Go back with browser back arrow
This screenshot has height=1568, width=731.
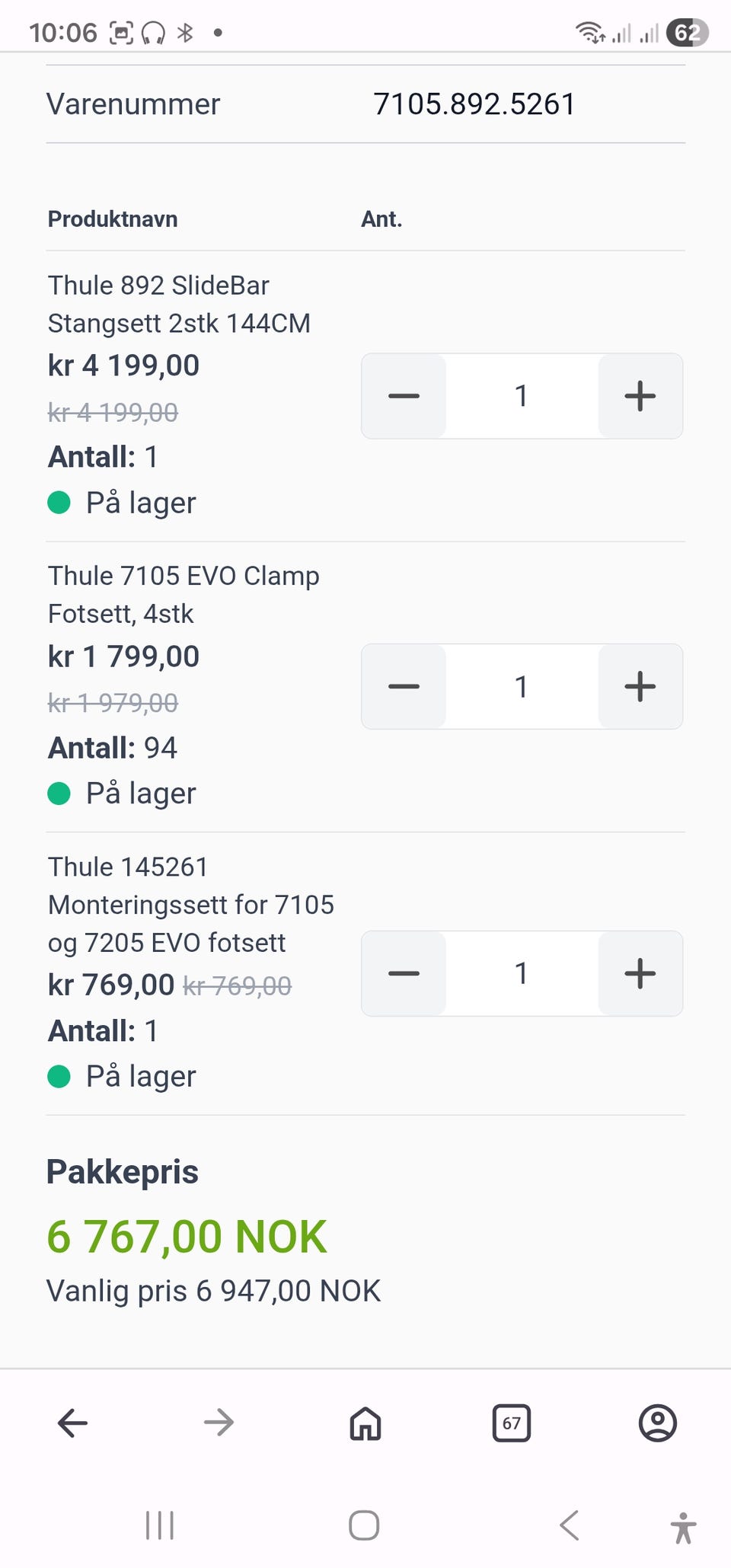(x=73, y=1423)
